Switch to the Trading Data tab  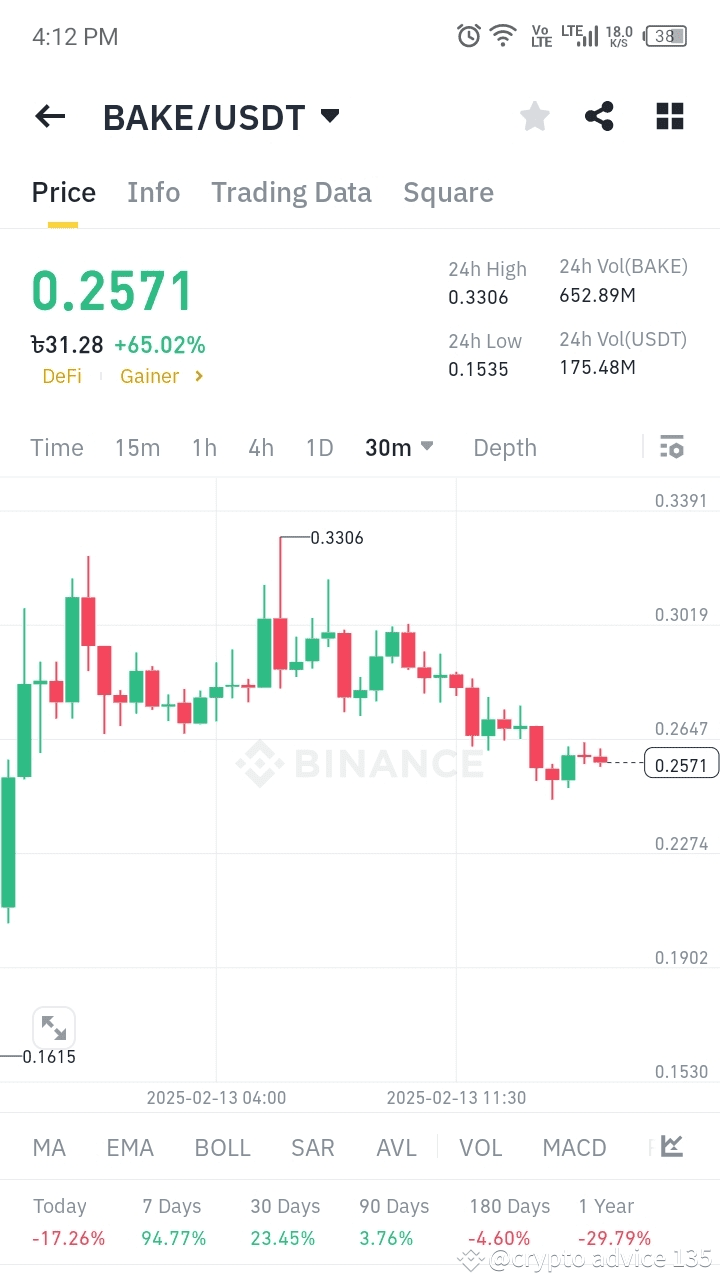click(291, 192)
